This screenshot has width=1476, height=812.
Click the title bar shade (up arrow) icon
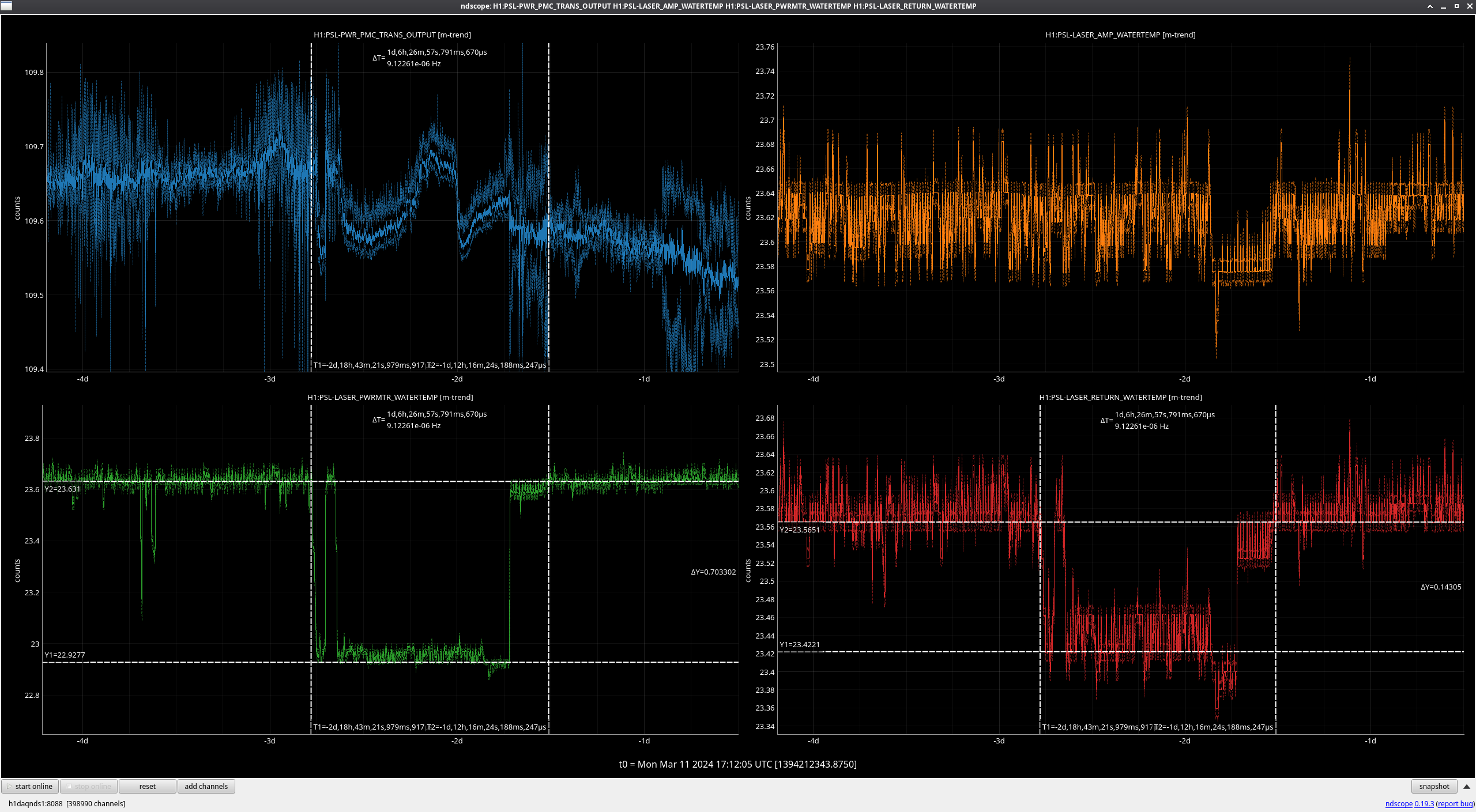coord(1430,6)
